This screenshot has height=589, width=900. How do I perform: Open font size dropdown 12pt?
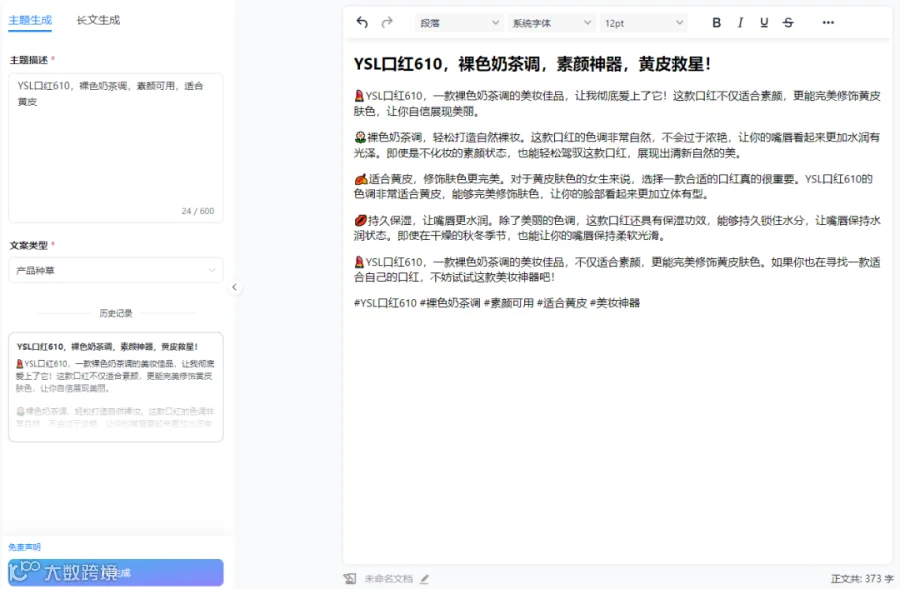[643, 23]
